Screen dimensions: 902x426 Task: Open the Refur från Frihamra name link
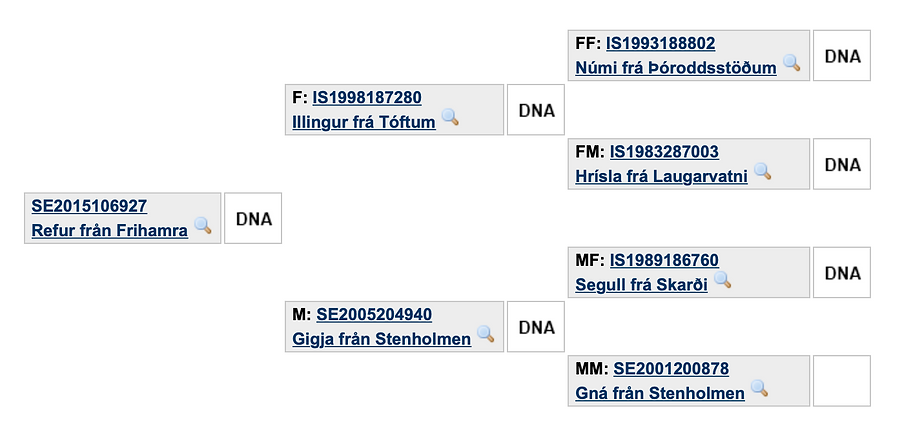[110, 230]
